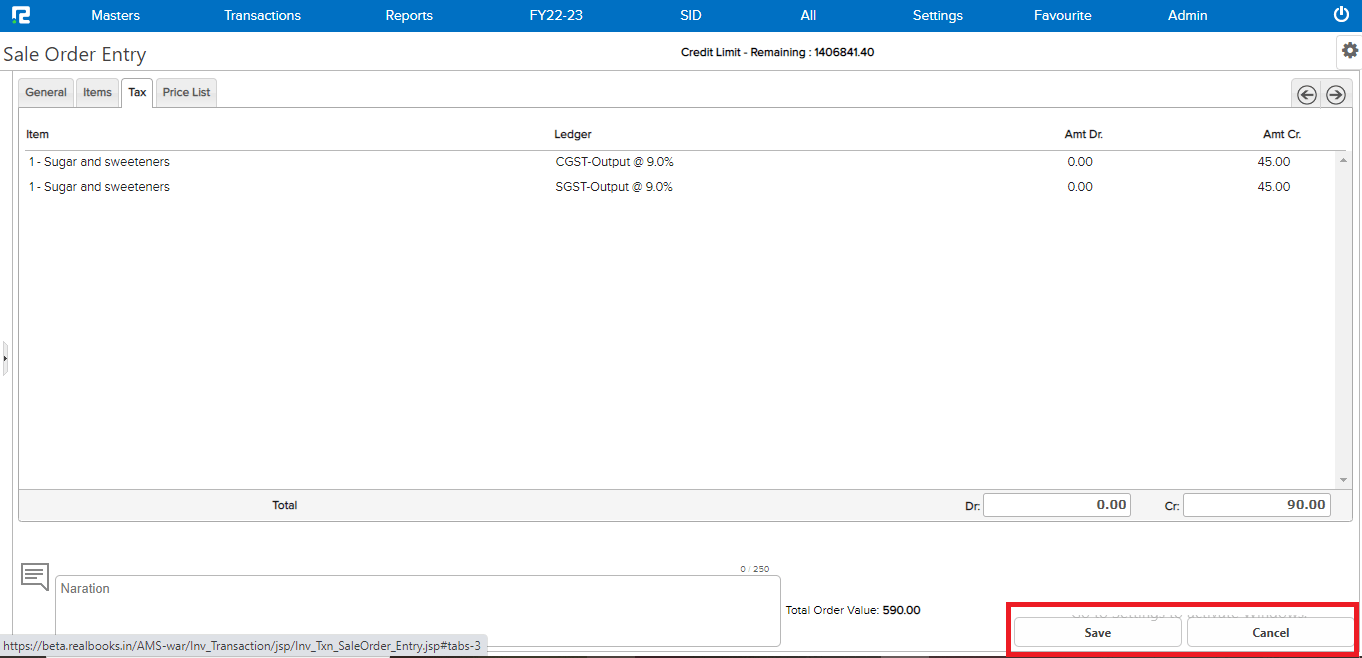Viewport: 1362px width, 658px height.
Task: Go to previous tab with left arrow
Action: 1306,94
